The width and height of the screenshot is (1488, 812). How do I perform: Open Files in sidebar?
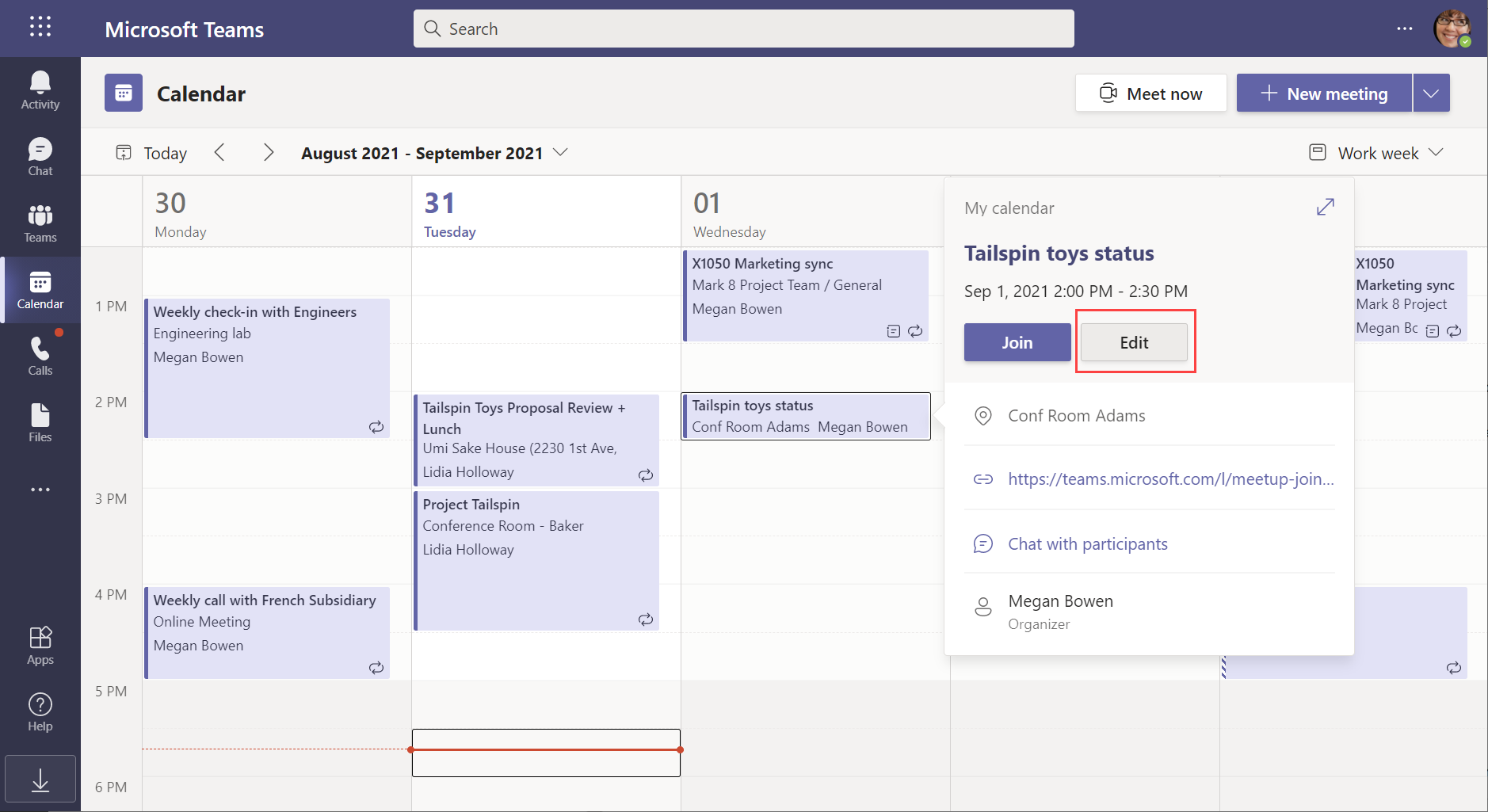pos(40,423)
